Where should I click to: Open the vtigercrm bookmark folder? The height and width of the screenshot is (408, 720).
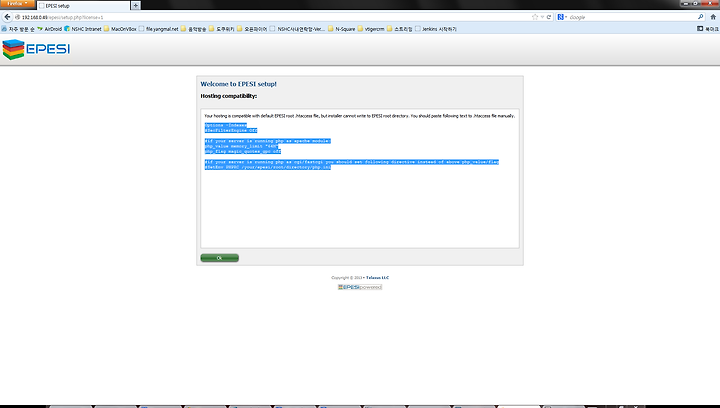(371, 29)
